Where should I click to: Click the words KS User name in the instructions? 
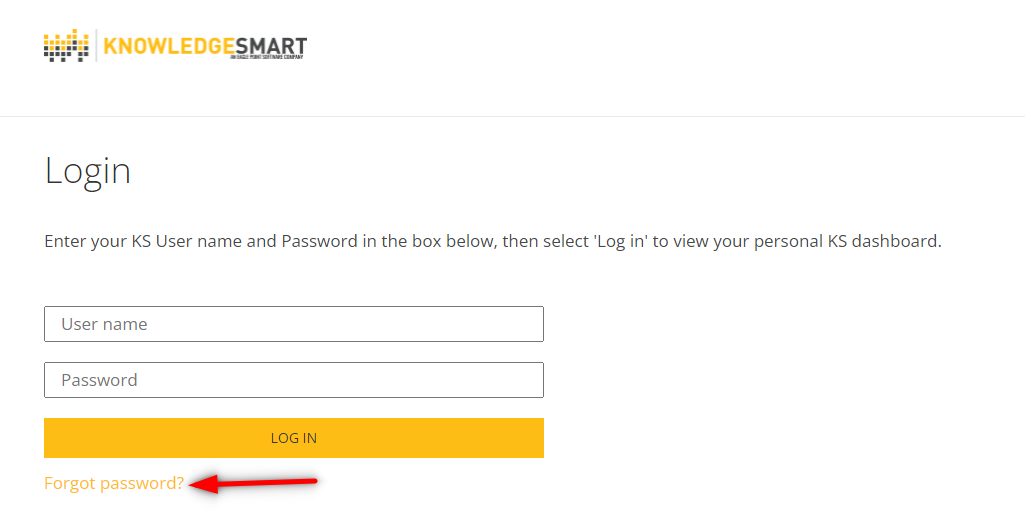pyautogui.click(x=187, y=241)
